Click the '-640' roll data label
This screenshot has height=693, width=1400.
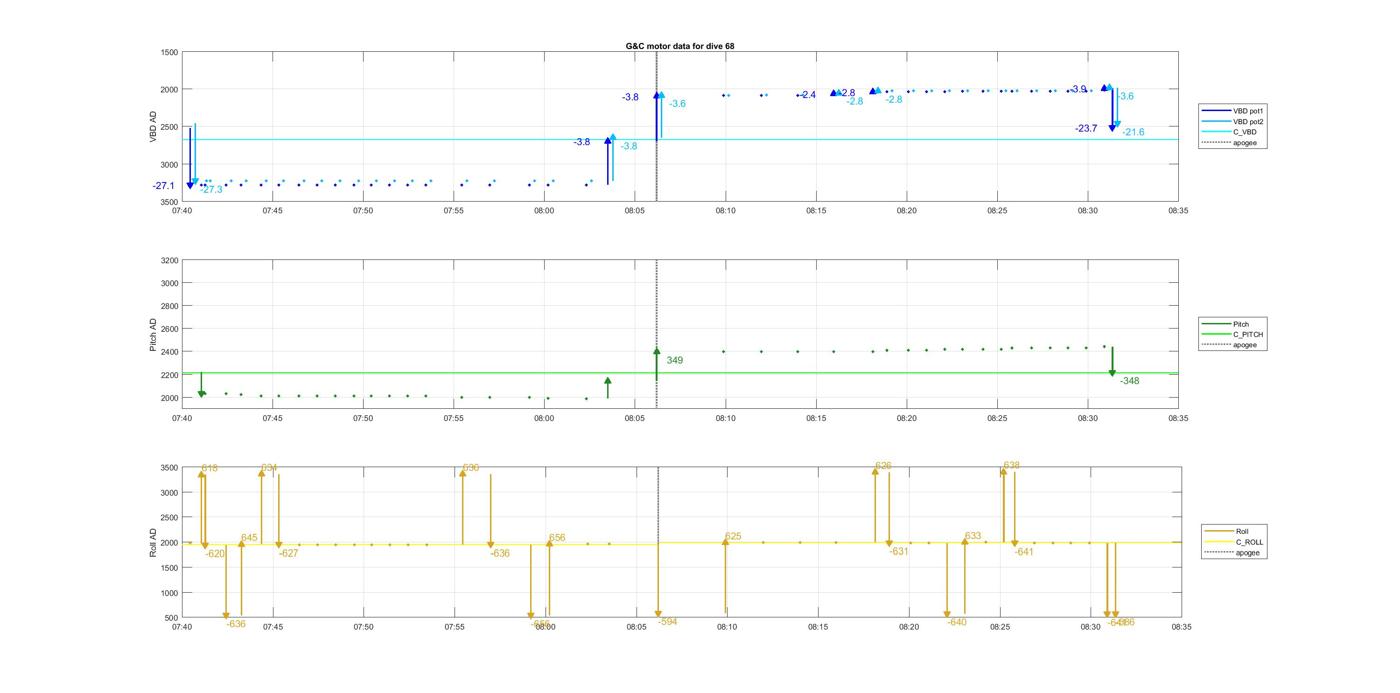pos(956,622)
